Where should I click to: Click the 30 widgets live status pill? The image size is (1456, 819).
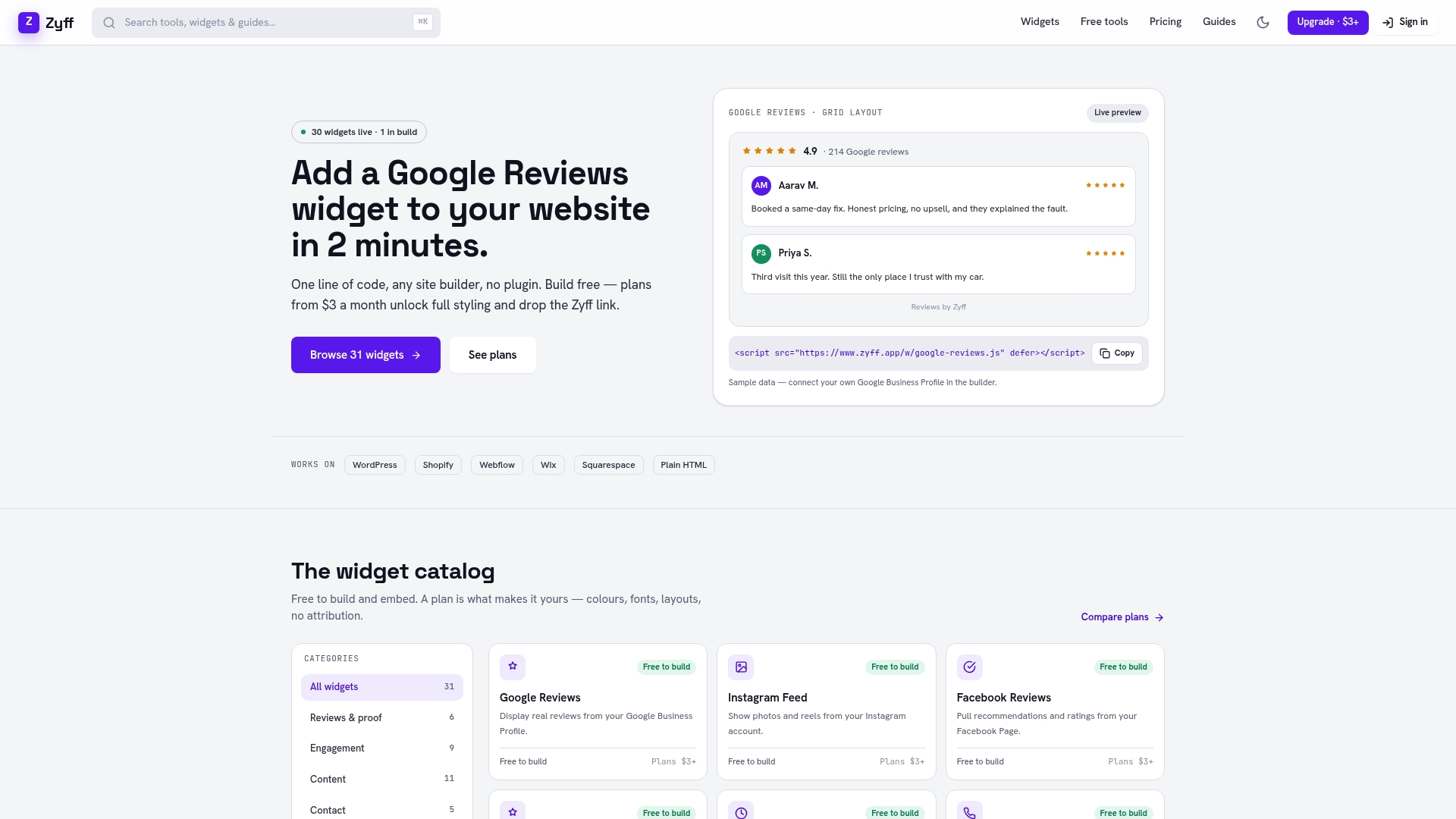coord(359,132)
